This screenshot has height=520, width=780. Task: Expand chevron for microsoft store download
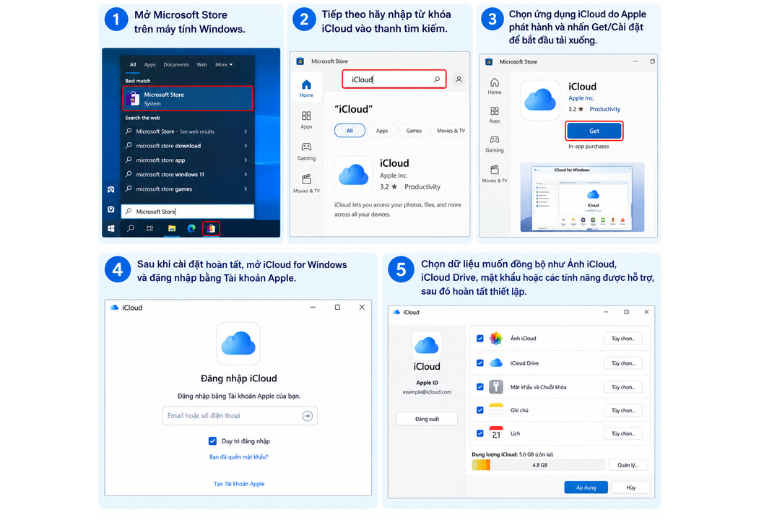(x=246, y=146)
